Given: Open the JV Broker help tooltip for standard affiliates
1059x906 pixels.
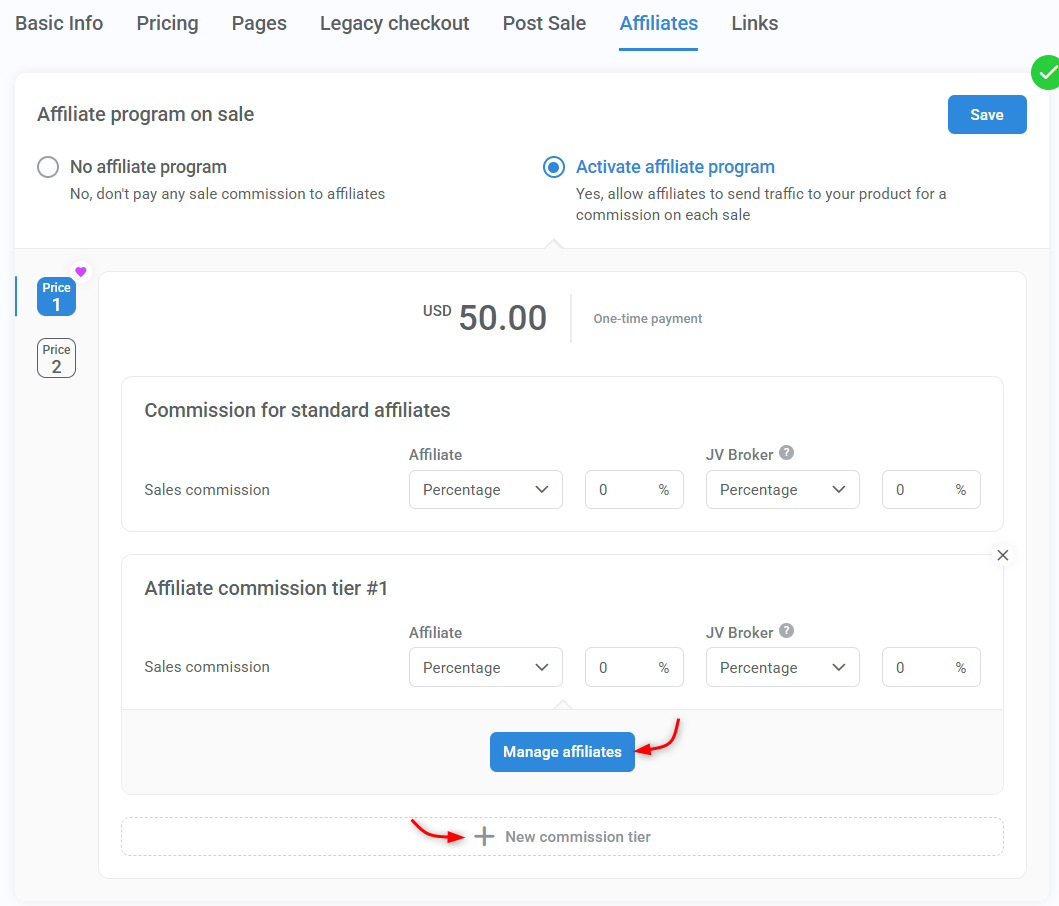Looking at the screenshot, I should [787, 453].
